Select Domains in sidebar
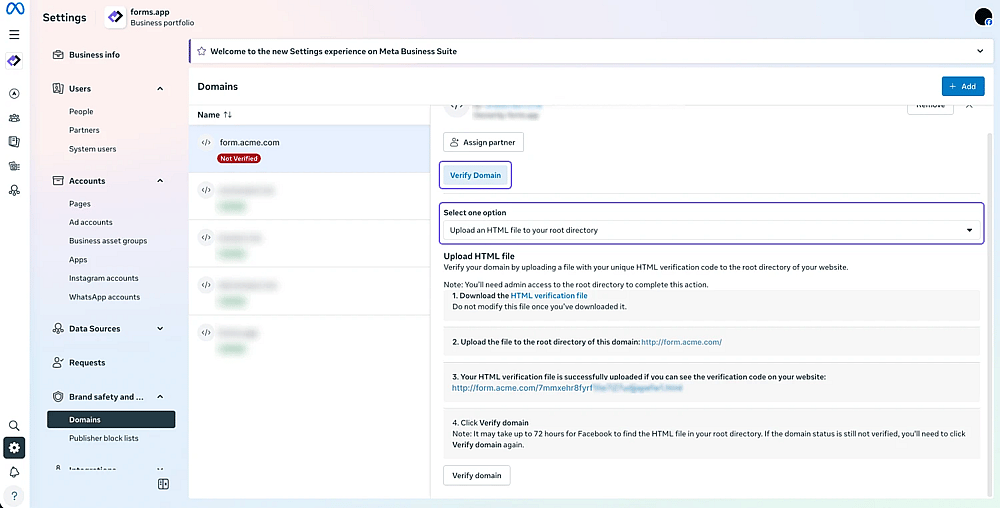 (111, 419)
